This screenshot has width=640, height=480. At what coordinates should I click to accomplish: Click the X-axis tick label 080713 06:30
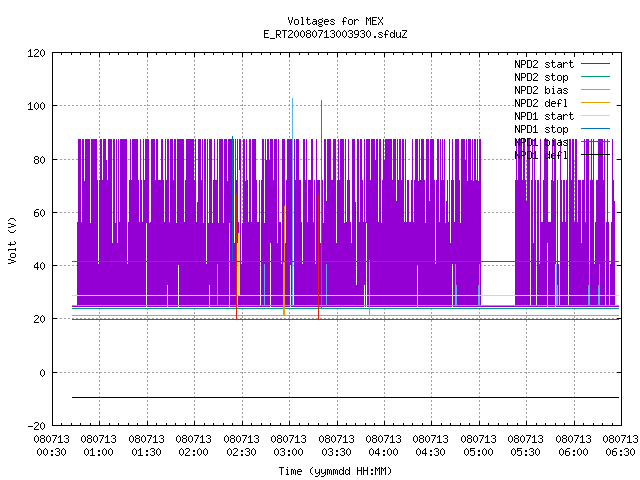click(x=620, y=446)
